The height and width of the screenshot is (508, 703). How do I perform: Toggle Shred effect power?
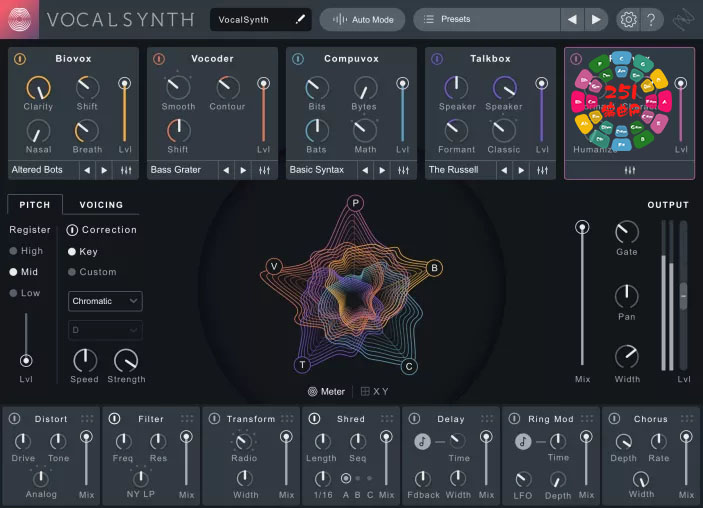click(315, 418)
